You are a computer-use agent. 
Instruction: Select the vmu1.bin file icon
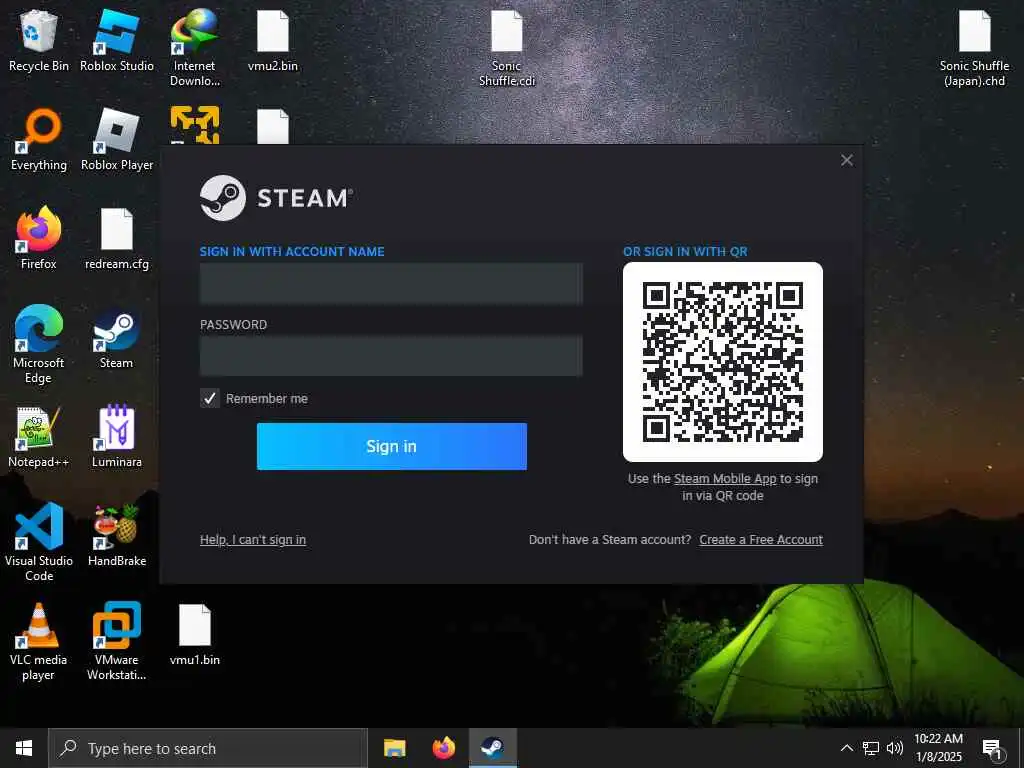(195, 635)
